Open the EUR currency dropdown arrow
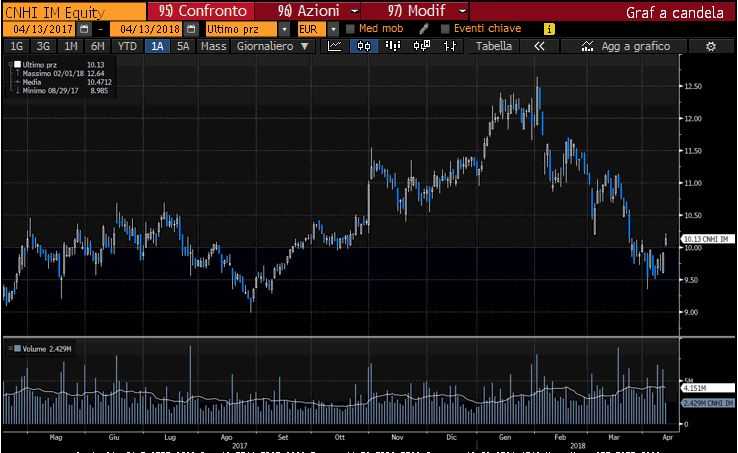The image size is (738, 453). pos(333,29)
